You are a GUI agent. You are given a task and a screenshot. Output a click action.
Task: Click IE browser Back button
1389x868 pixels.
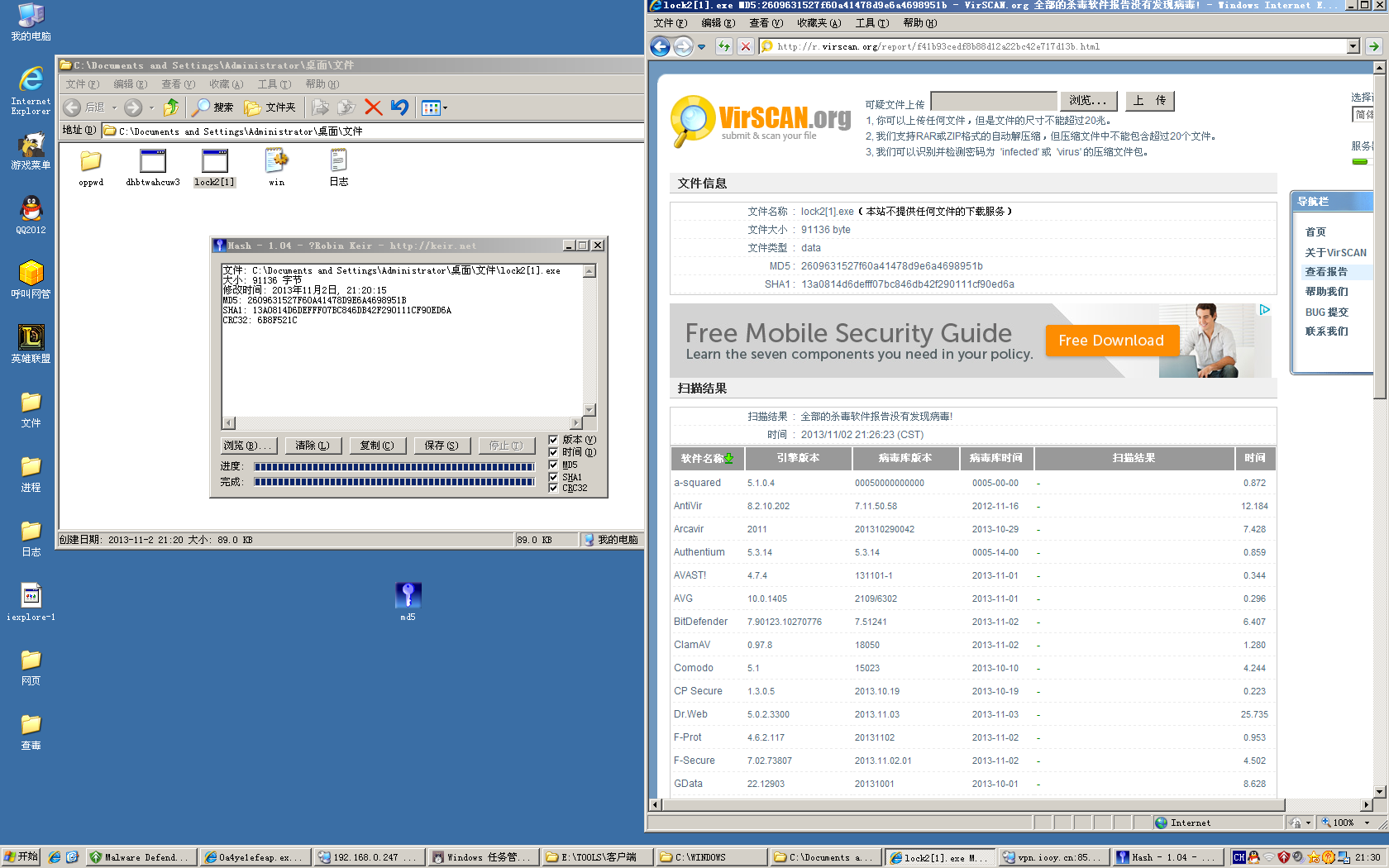pyautogui.click(x=660, y=46)
